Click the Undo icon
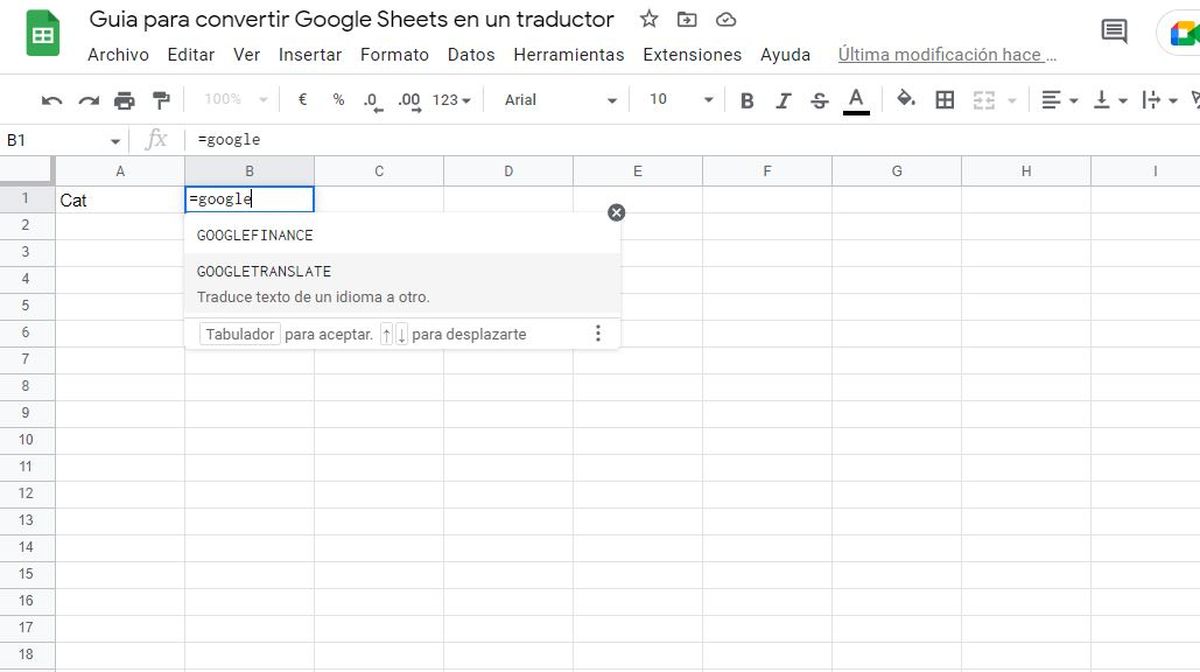Viewport: 1200px width, 672px height. [52, 100]
